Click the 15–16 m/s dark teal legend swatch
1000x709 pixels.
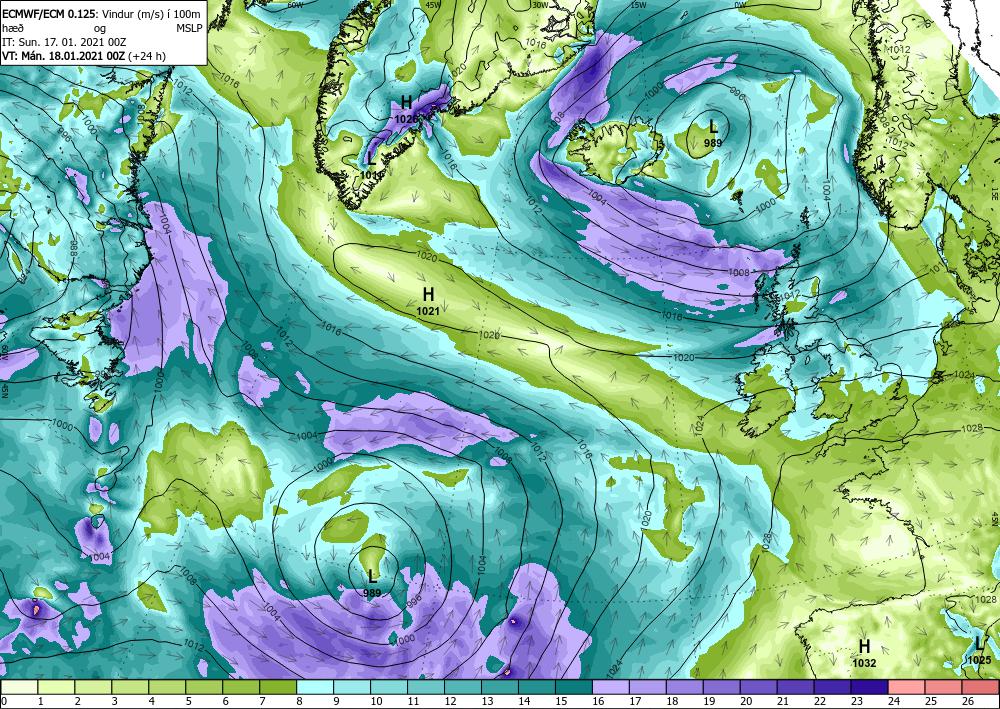coord(575,687)
